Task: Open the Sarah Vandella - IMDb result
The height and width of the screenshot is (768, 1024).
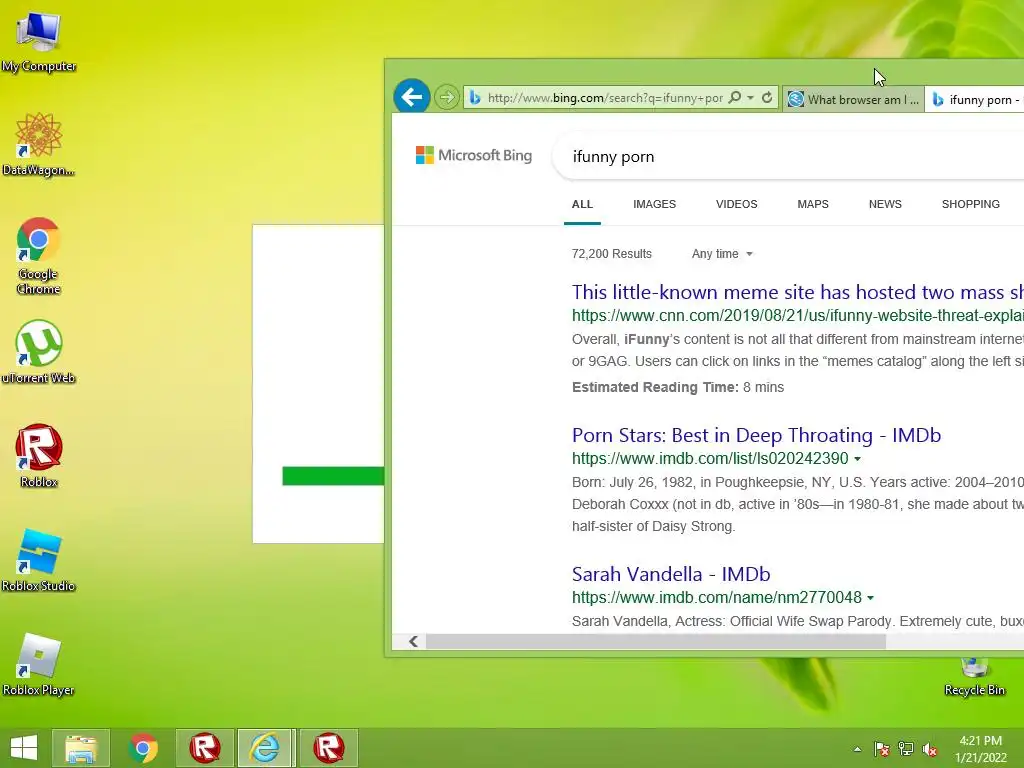Action: point(671,574)
